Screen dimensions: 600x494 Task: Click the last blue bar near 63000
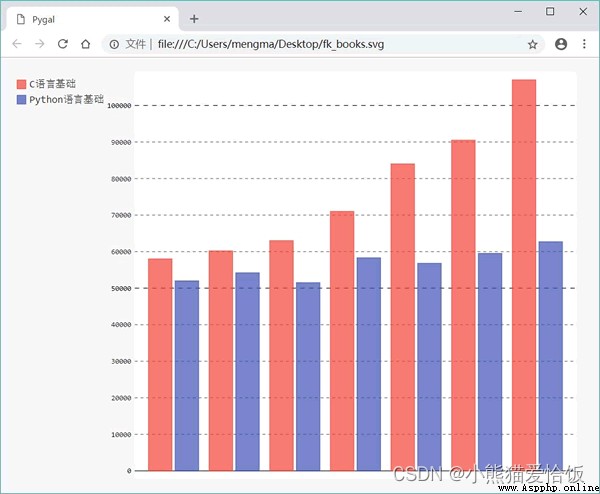click(551, 356)
